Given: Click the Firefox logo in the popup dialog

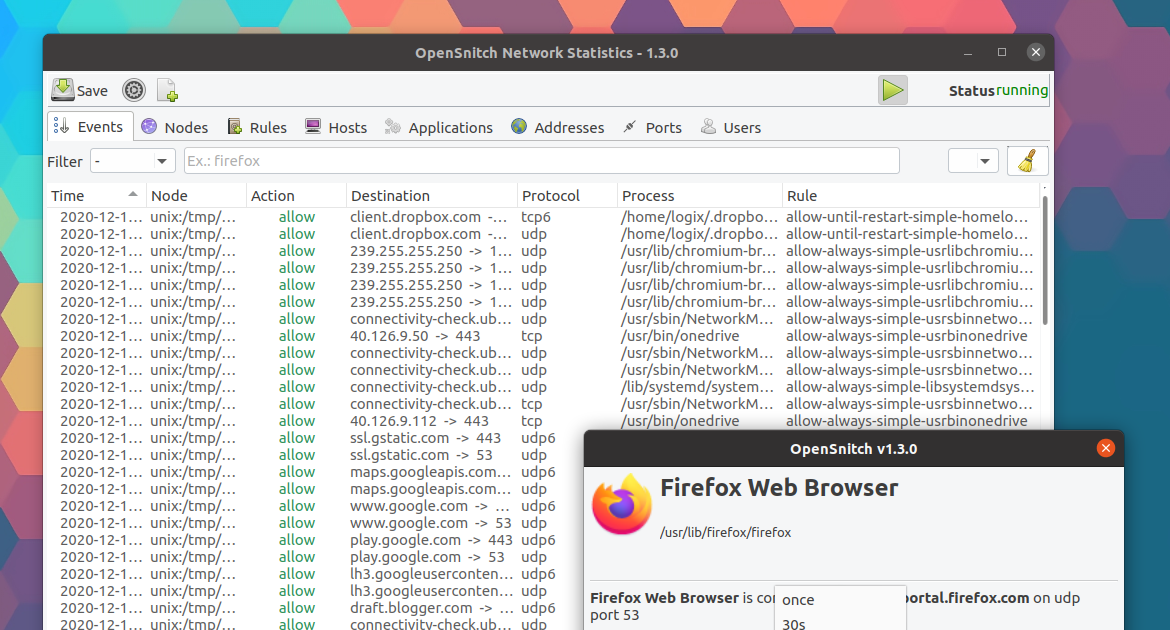Looking at the screenshot, I should (621, 504).
